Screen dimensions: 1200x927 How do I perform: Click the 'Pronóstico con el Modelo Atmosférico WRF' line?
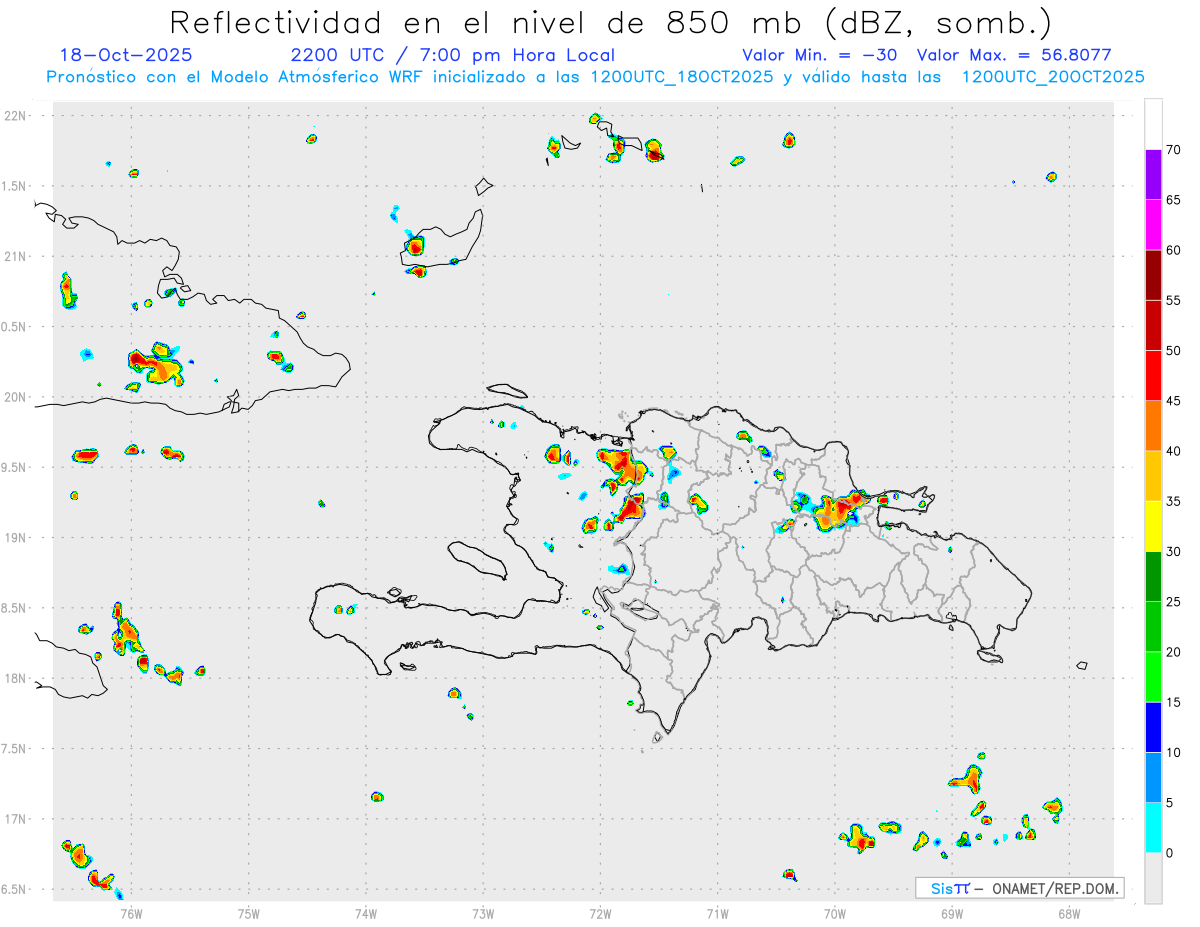pyautogui.click(x=595, y=76)
